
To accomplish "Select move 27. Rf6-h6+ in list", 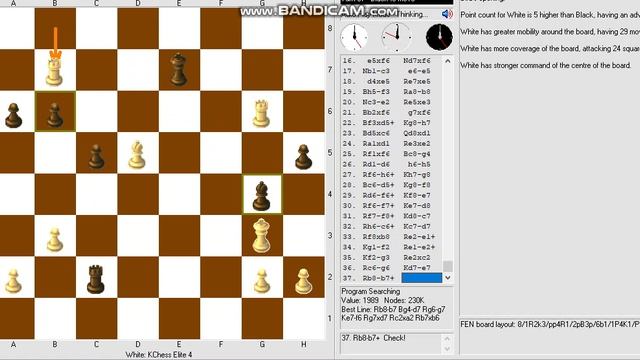I will point(378,174).
